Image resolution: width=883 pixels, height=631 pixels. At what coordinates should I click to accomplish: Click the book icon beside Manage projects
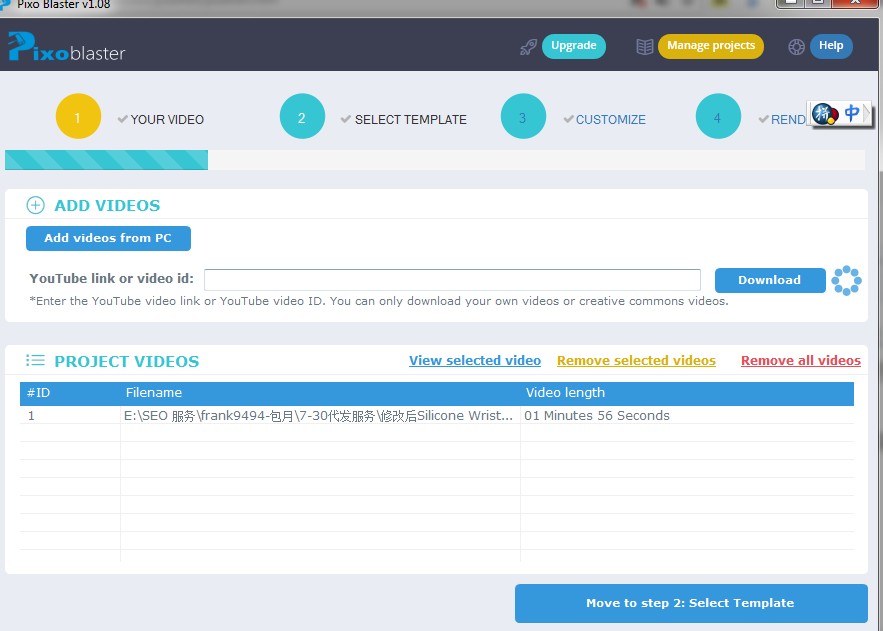click(645, 47)
